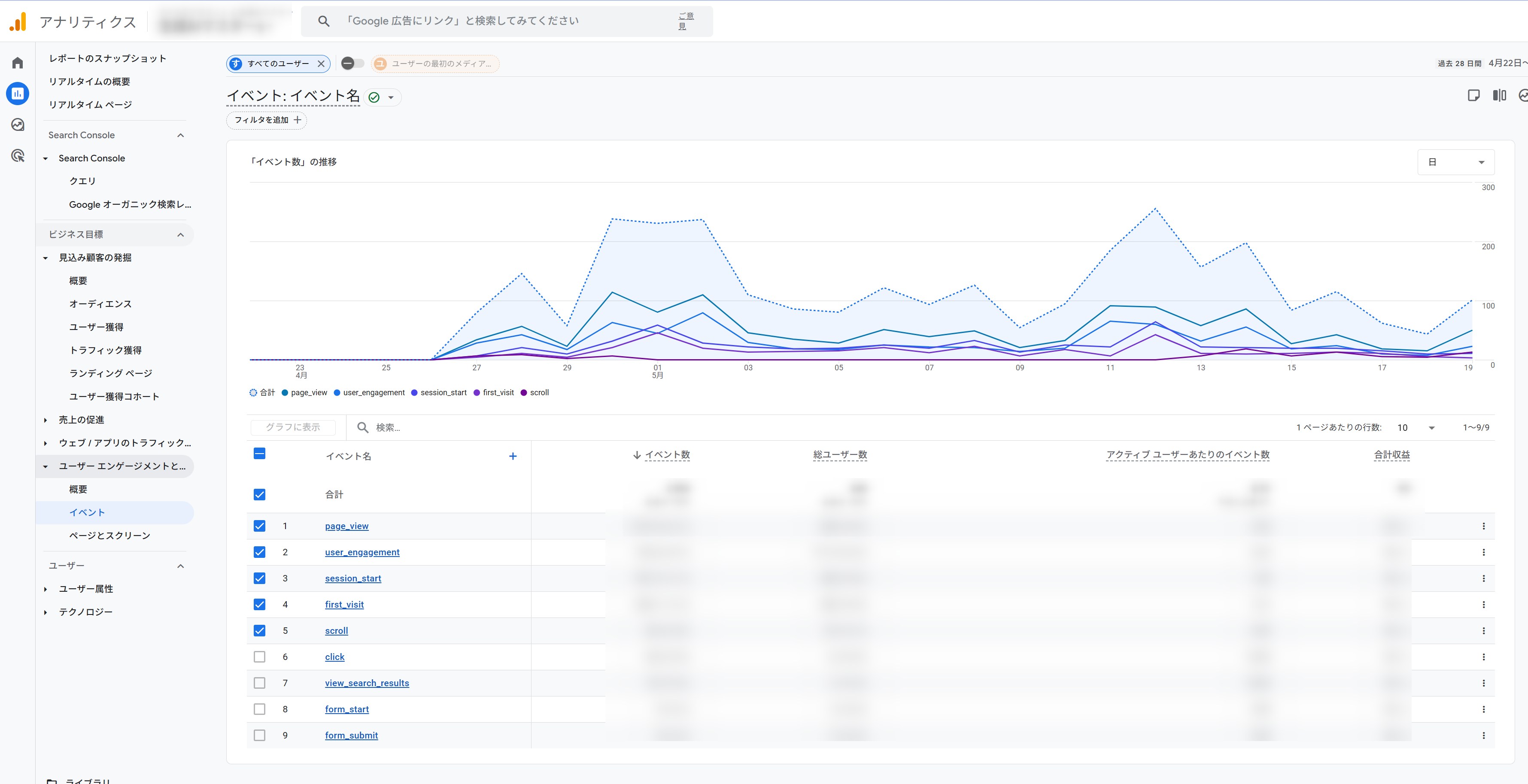Check the form_submit row checkbox
Viewport: 1528px width, 784px height.
click(x=259, y=736)
